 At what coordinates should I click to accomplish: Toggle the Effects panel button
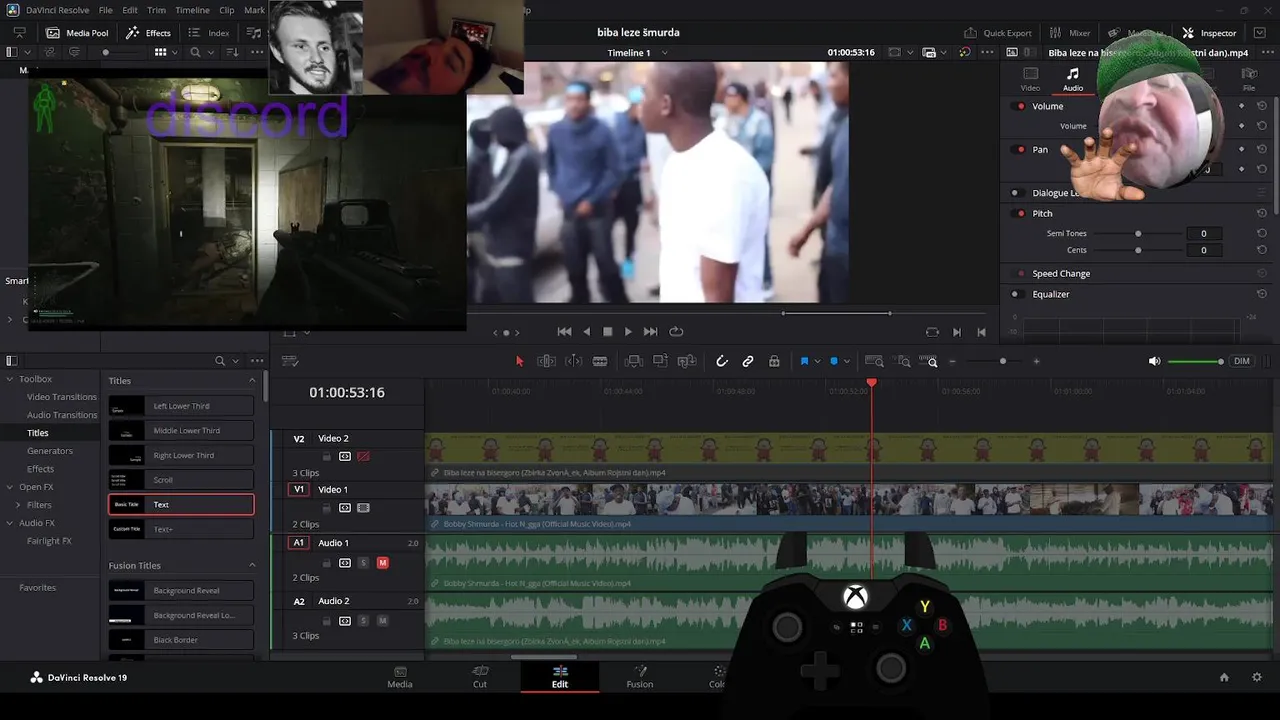click(x=149, y=33)
